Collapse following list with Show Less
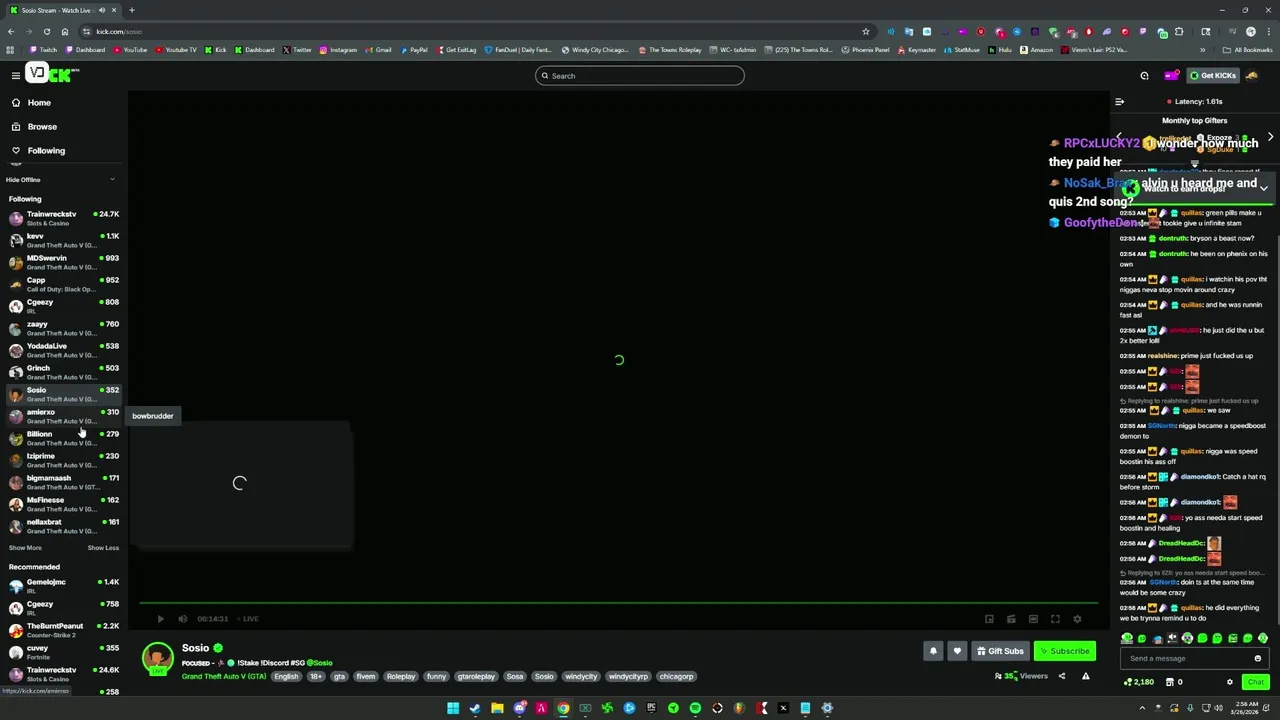 pos(103,547)
